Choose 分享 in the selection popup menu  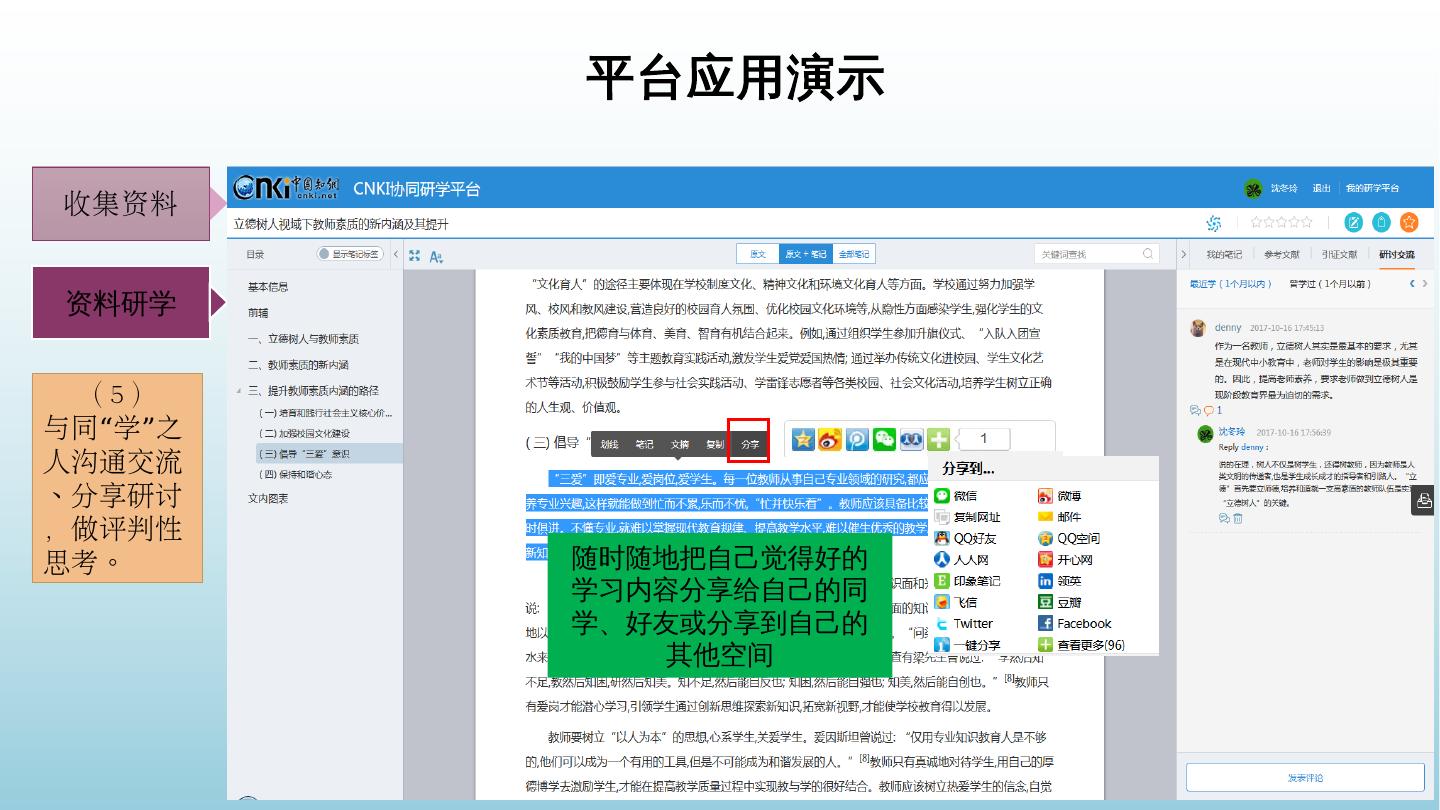click(749, 444)
